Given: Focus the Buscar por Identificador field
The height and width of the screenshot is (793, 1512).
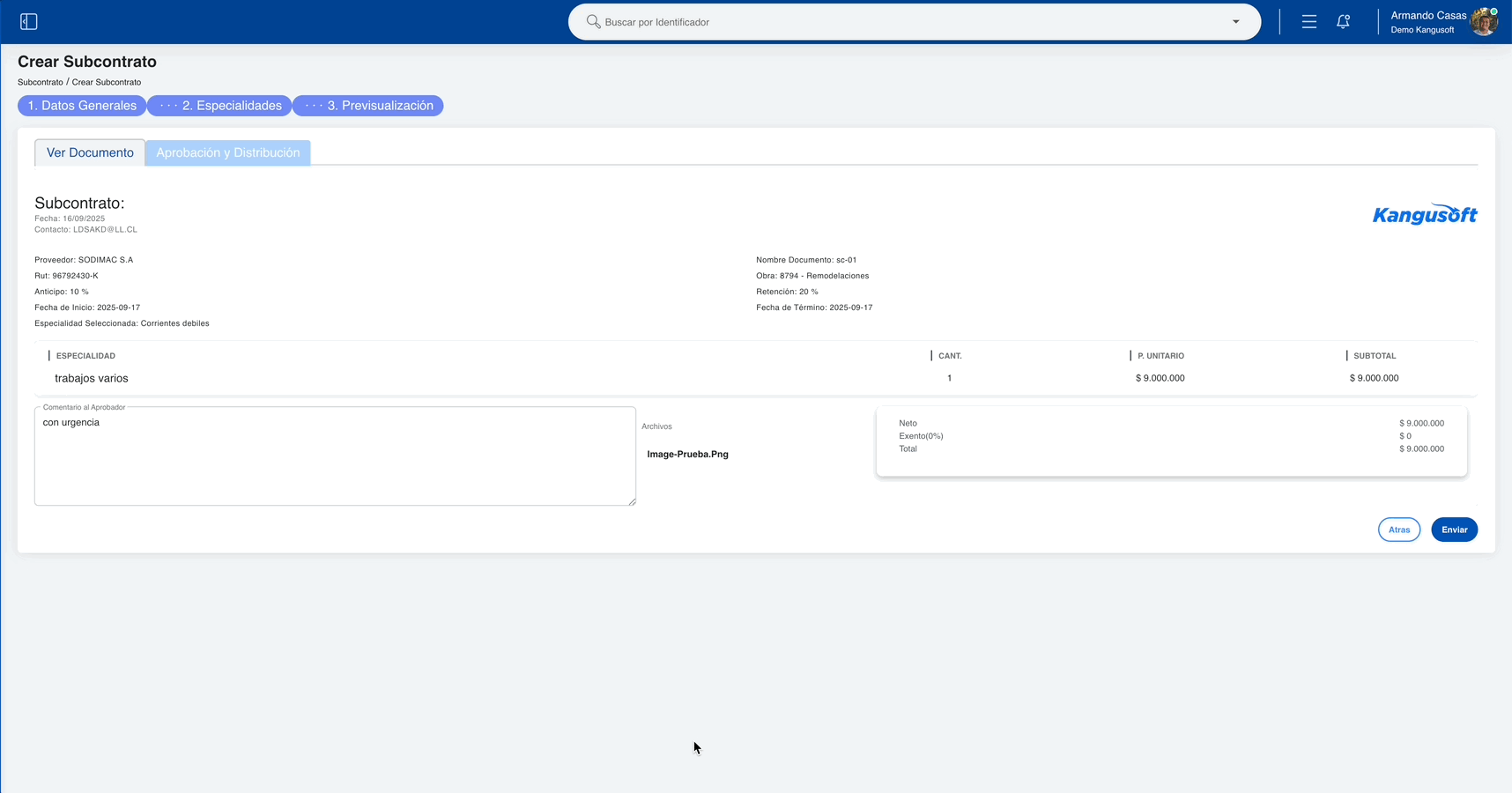Looking at the screenshot, I should pos(914,22).
